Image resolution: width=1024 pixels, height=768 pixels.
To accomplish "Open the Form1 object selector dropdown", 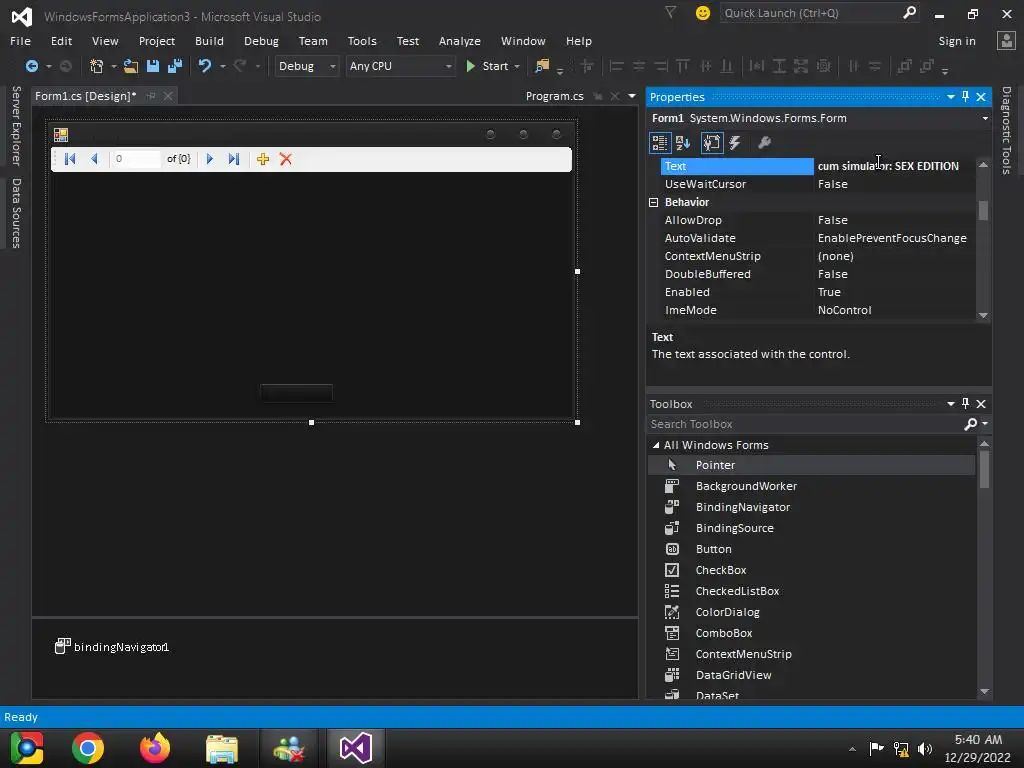I will (x=985, y=118).
